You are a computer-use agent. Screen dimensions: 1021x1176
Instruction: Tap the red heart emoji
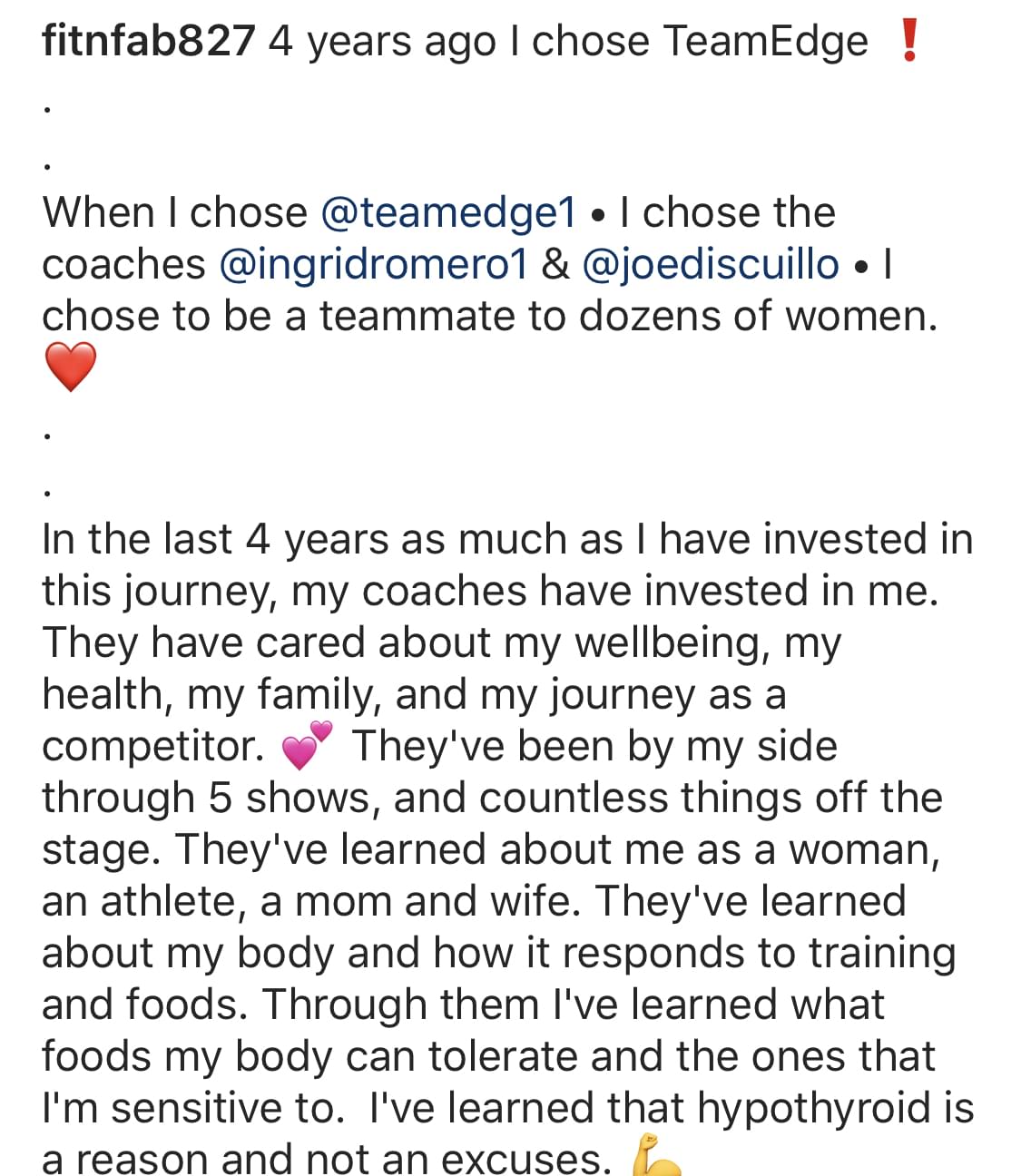coord(70,367)
